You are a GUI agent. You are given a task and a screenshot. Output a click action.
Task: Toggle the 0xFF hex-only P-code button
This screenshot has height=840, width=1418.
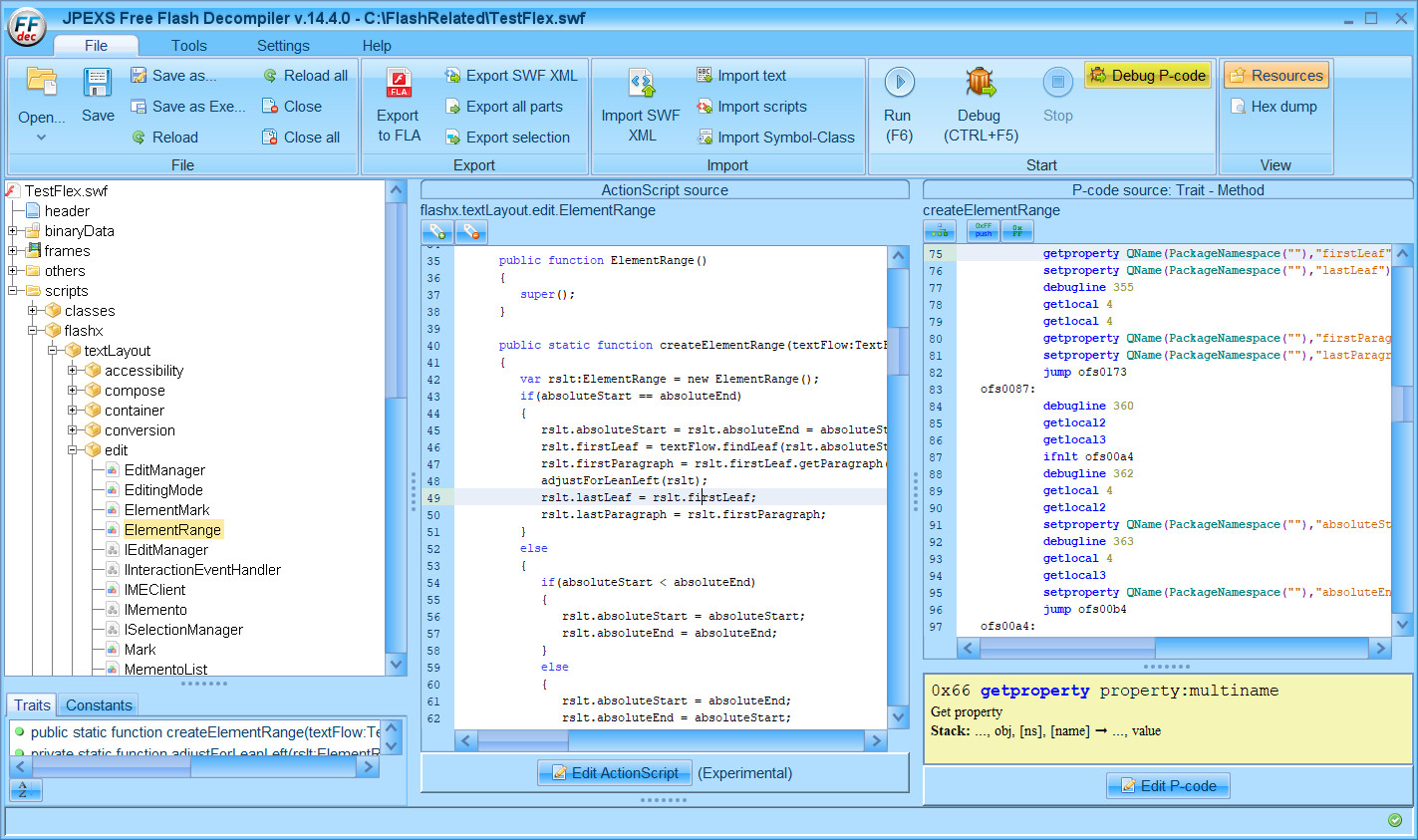(x=1017, y=231)
